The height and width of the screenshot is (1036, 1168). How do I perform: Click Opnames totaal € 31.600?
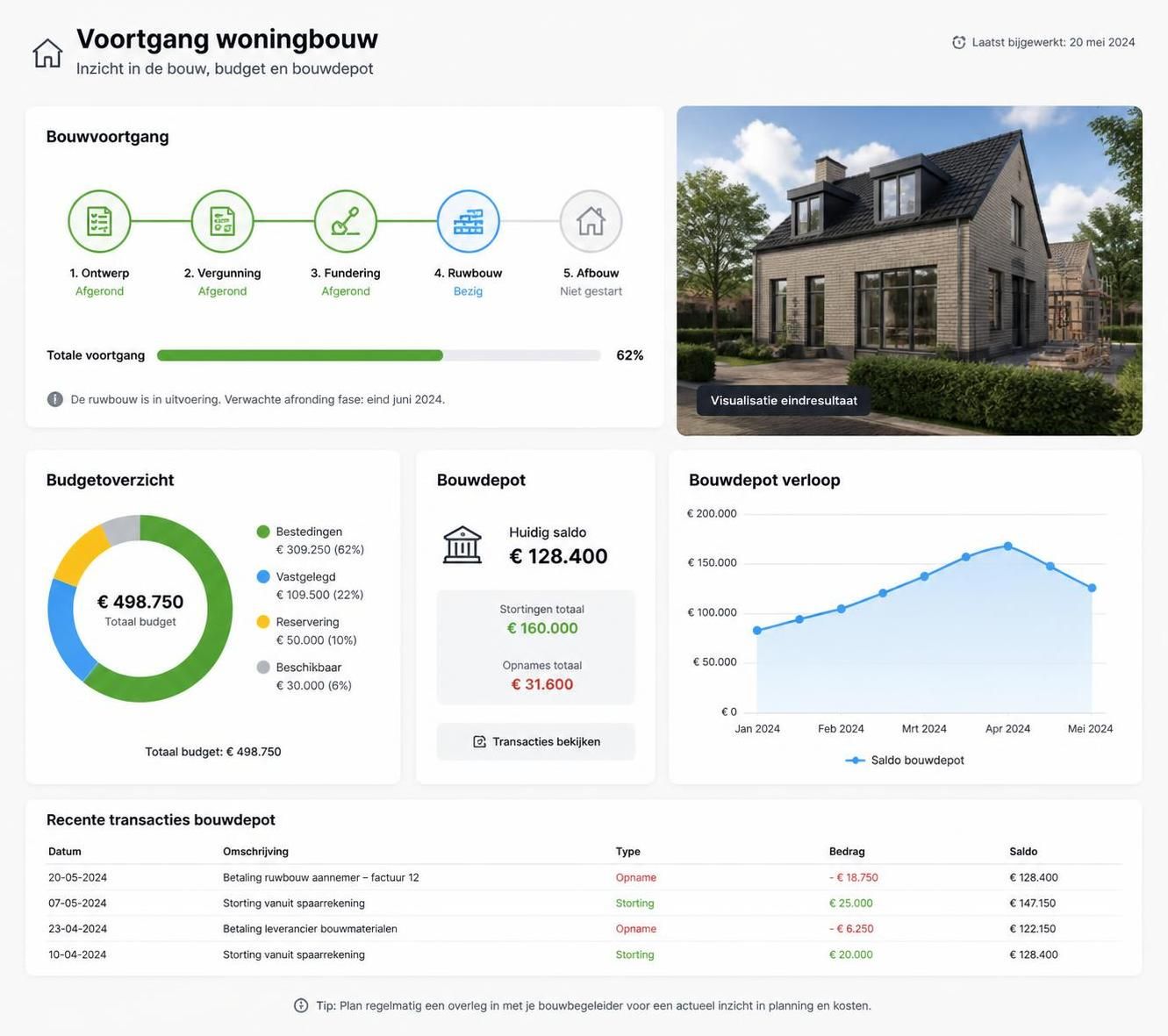[542, 684]
